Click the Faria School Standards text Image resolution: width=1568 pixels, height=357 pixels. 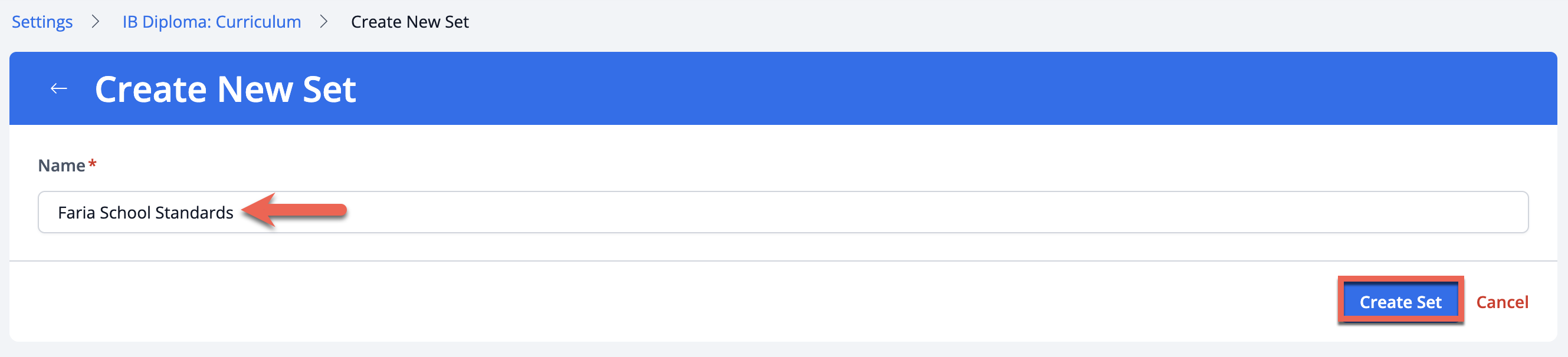[146, 212]
